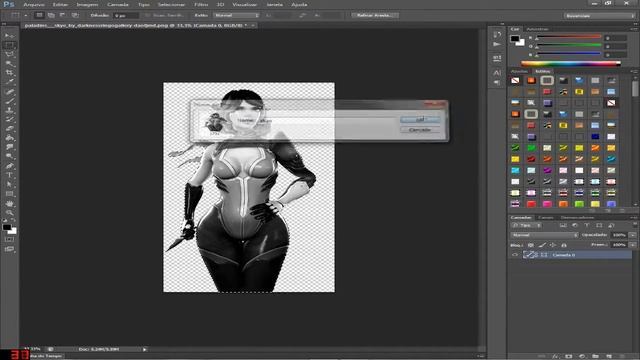Click Add layer style fx icon

[x=555, y=356]
